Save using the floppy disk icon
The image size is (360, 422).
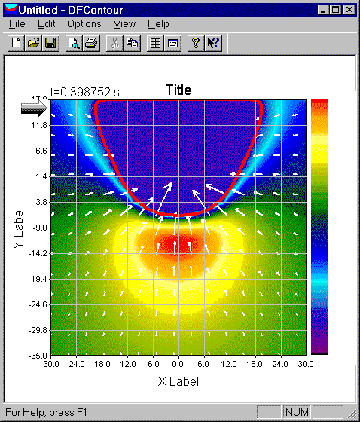[51, 43]
